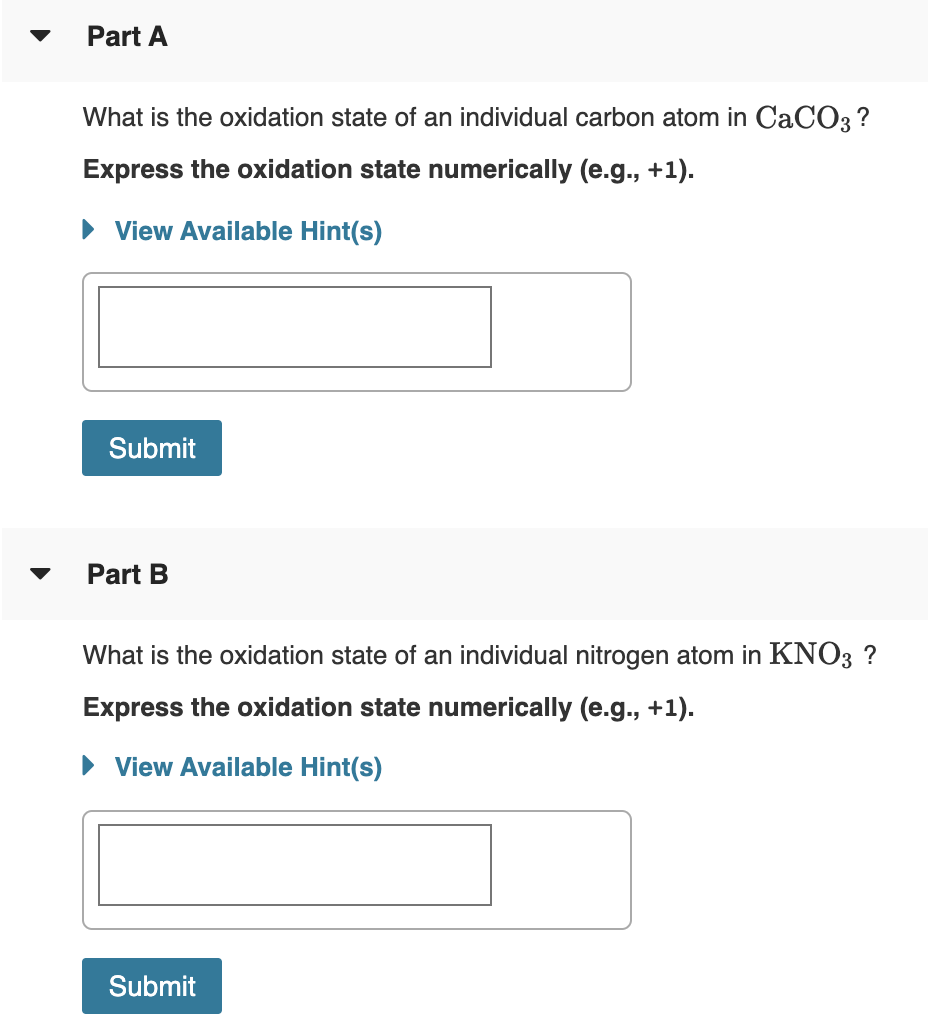Open View Available Hint(s) for Part A
Image resolution: width=928 pixels, height=1032 pixels.
247,231
